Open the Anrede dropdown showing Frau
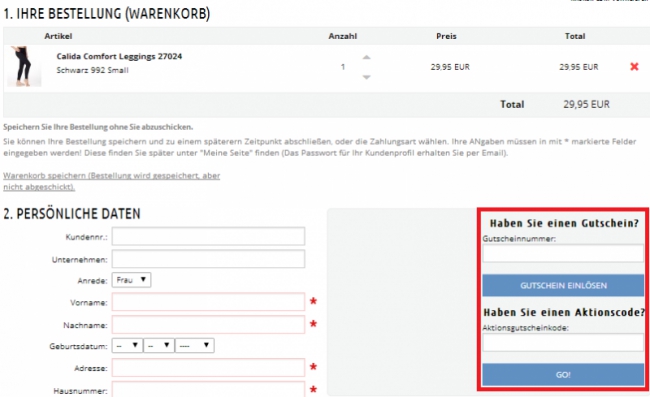Viewport: 650px width, 397px height. 131,280
